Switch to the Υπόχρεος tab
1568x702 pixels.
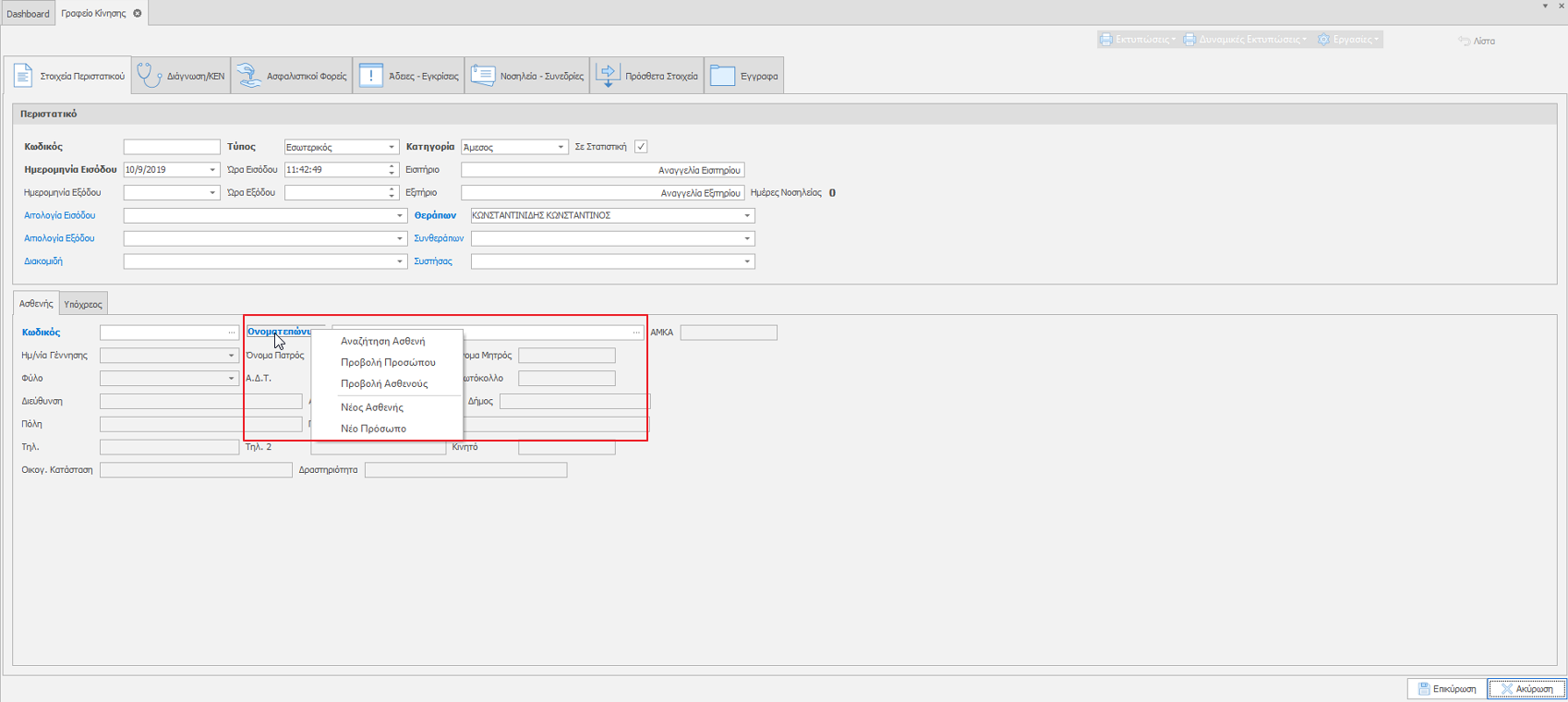tap(83, 304)
